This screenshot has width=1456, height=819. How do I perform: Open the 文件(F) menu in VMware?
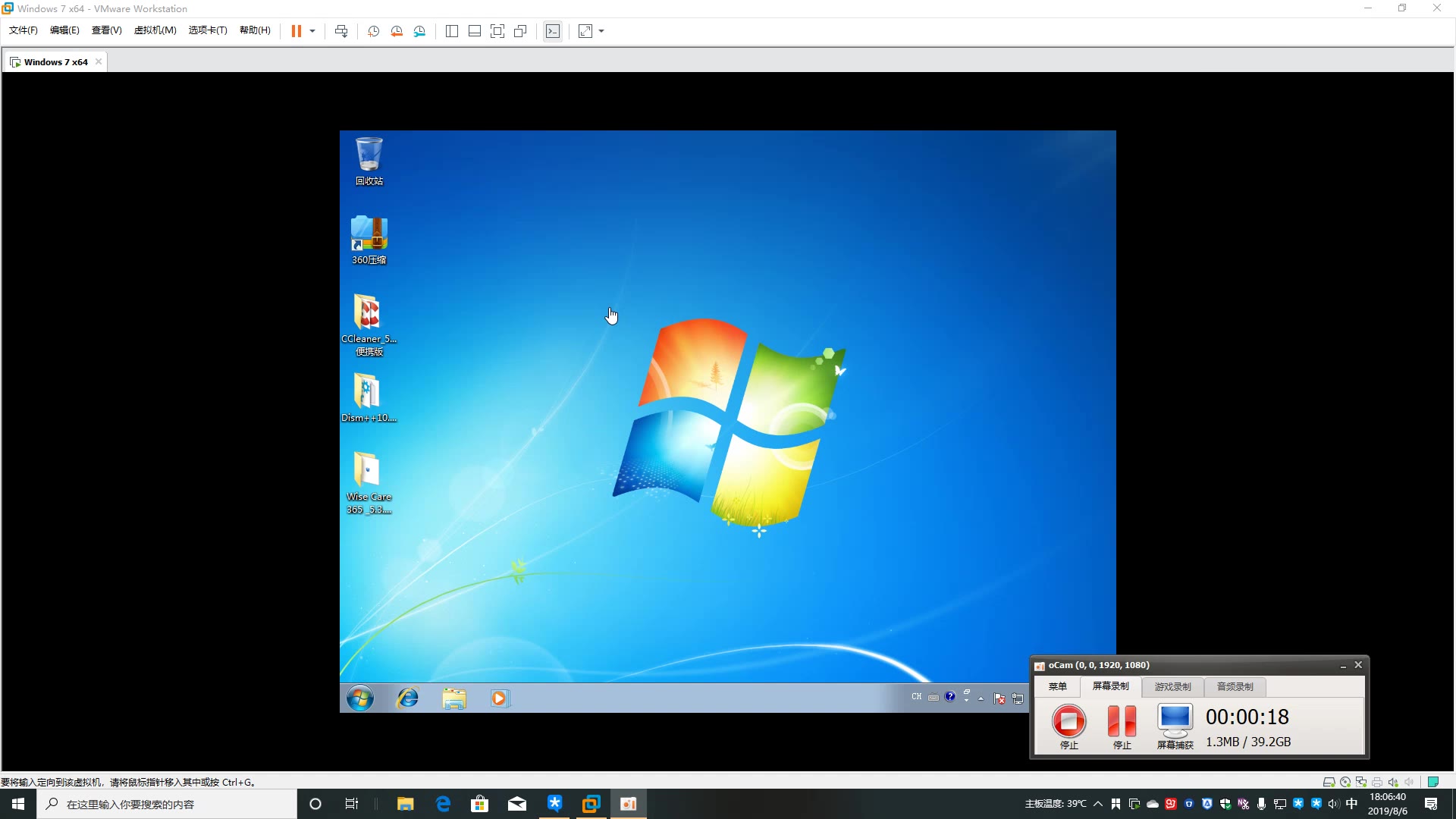23,30
